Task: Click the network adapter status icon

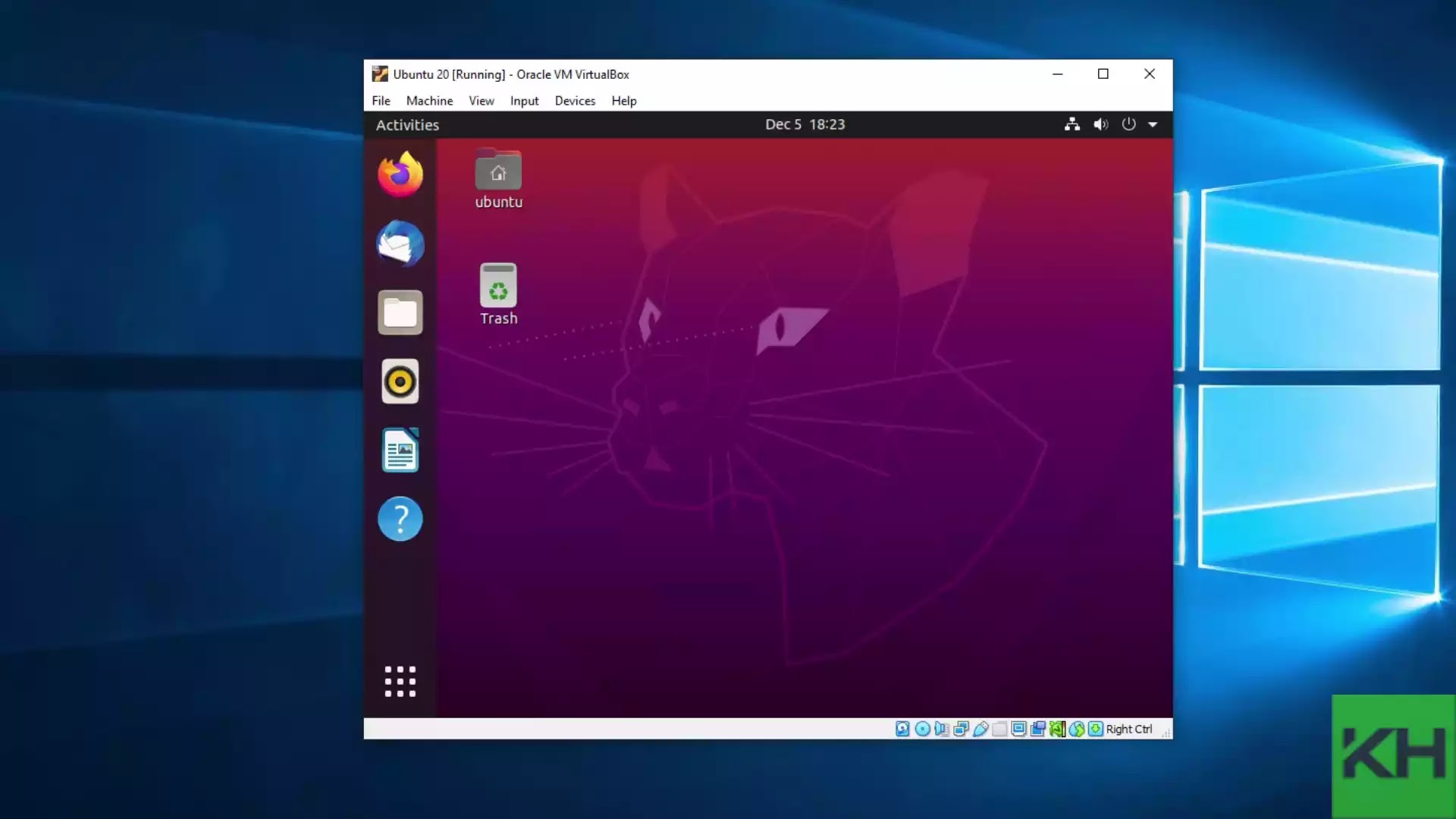Action: (x=962, y=729)
